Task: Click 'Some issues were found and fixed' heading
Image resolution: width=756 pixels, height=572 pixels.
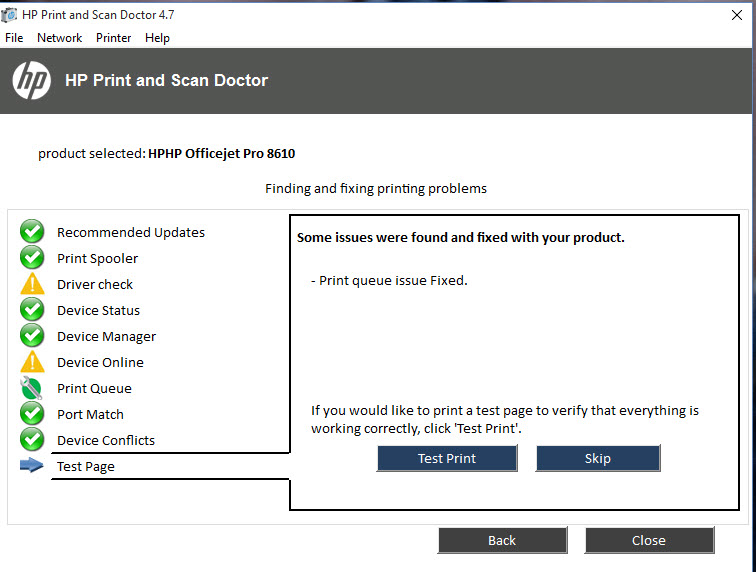Action: (x=460, y=238)
